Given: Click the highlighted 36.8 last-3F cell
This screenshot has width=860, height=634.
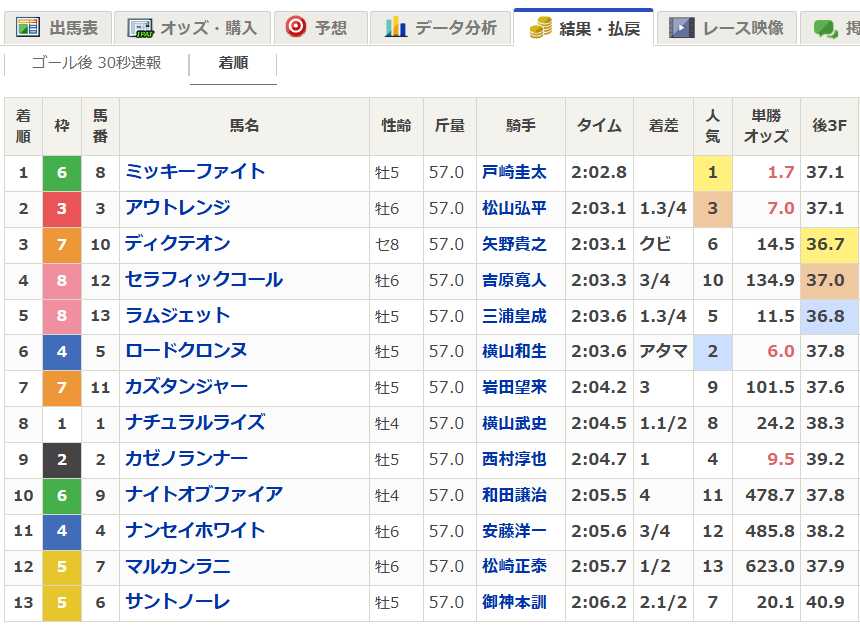Looking at the screenshot, I should [x=830, y=316].
